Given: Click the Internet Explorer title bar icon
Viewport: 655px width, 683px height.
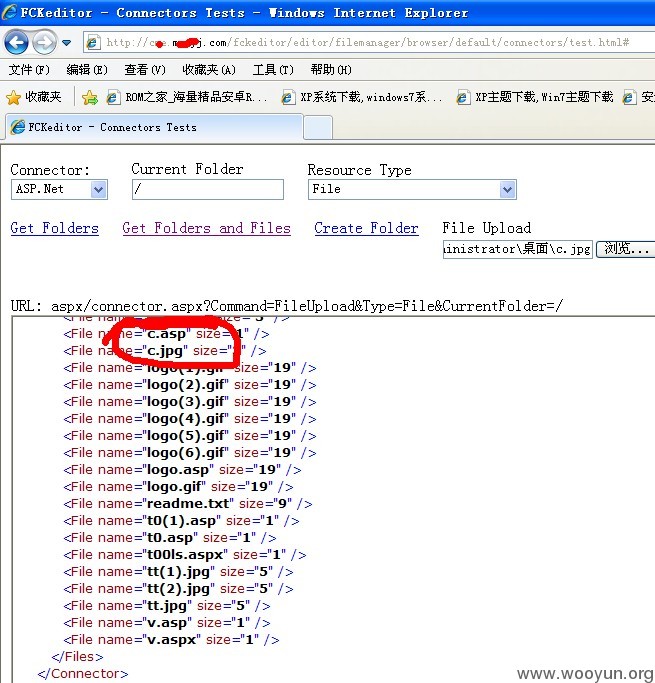Looking at the screenshot, I should pos(10,12).
